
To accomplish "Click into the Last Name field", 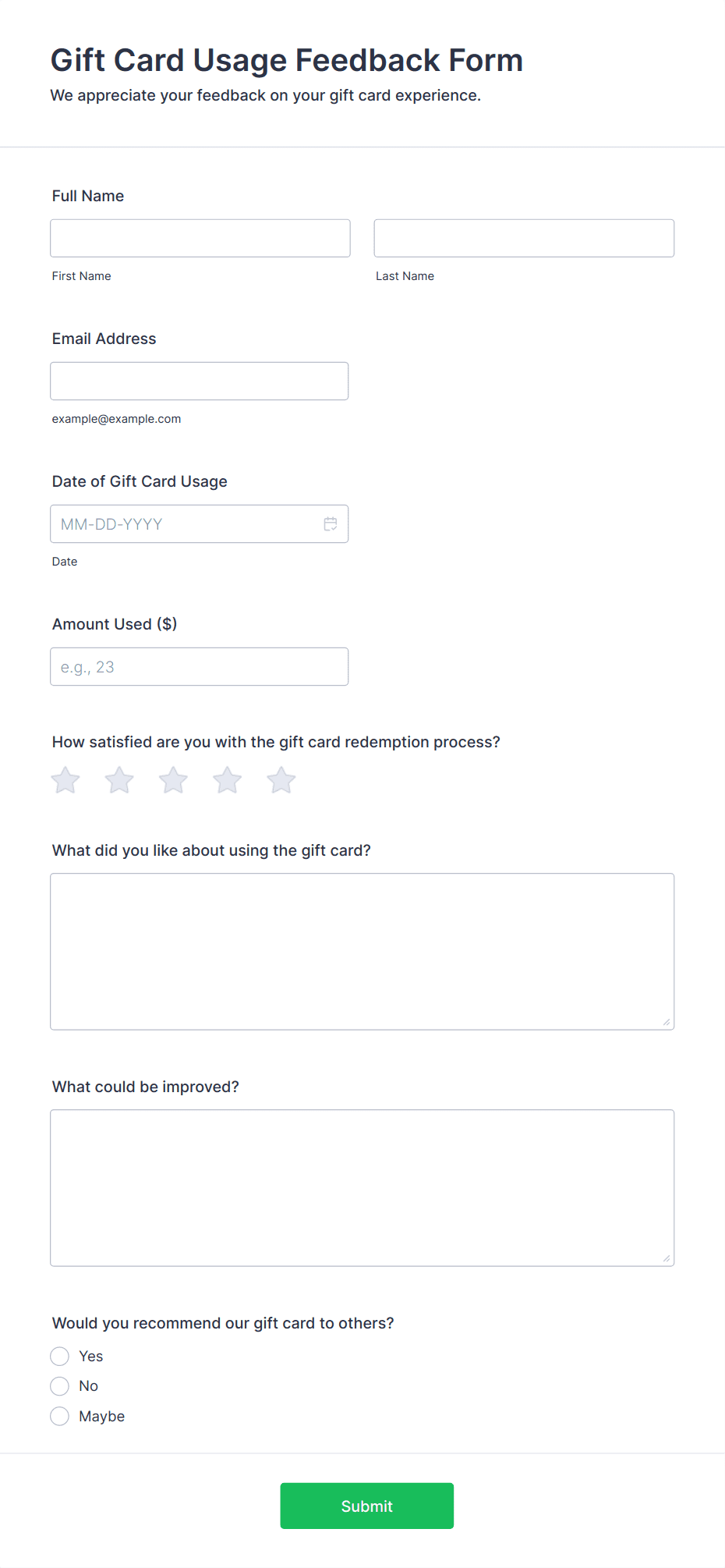I will pyautogui.click(x=524, y=238).
